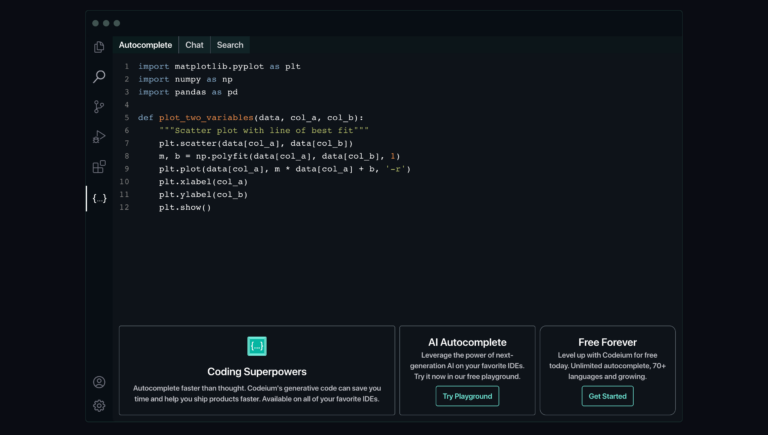This screenshot has width=768, height=435.
Task: Click the Coding Superpowers heading
Action: pos(257,372)
